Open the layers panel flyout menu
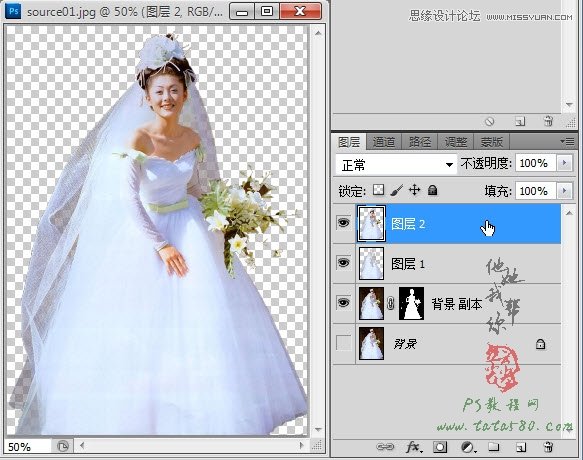Viewport: 583px width, 460px height. click(x=567, y=141)
